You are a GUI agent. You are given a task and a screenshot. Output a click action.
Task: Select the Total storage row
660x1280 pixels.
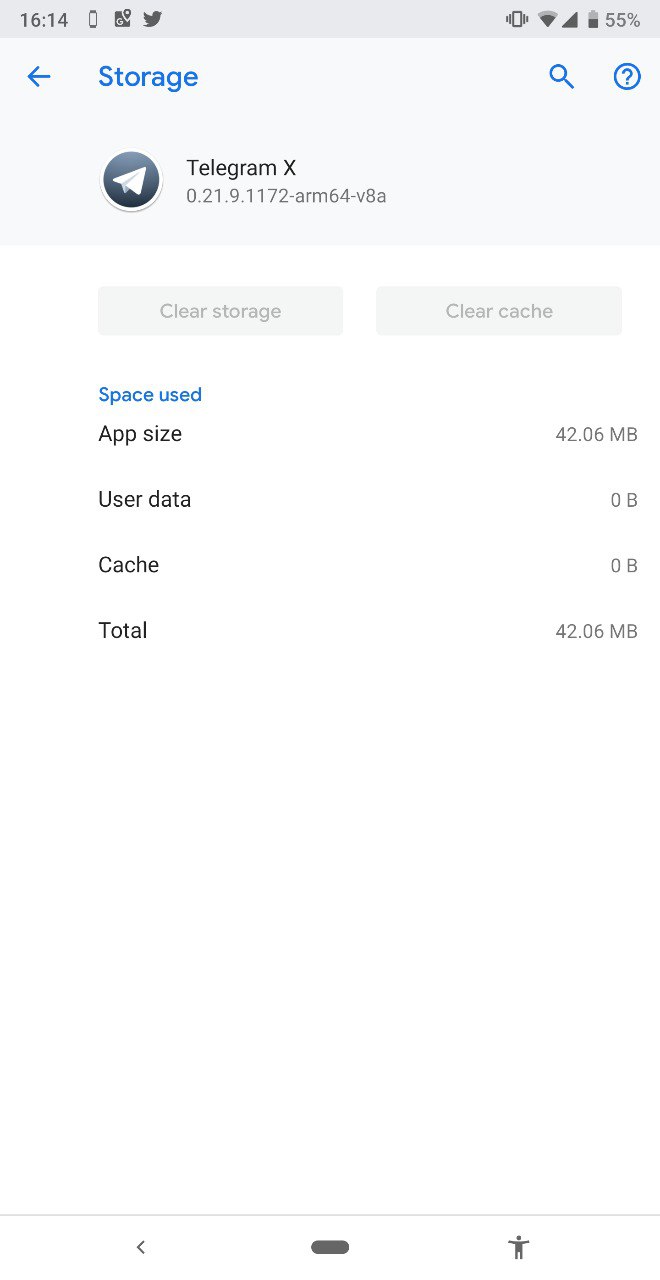pyautogui.click(x=368, y=631)
